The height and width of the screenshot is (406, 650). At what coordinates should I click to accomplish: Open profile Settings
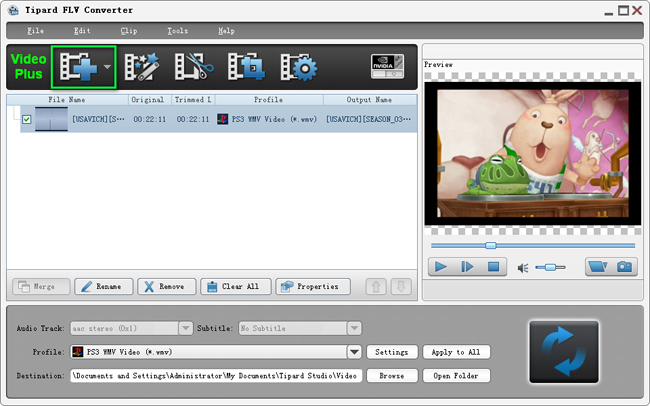click(x=392, y=352)
